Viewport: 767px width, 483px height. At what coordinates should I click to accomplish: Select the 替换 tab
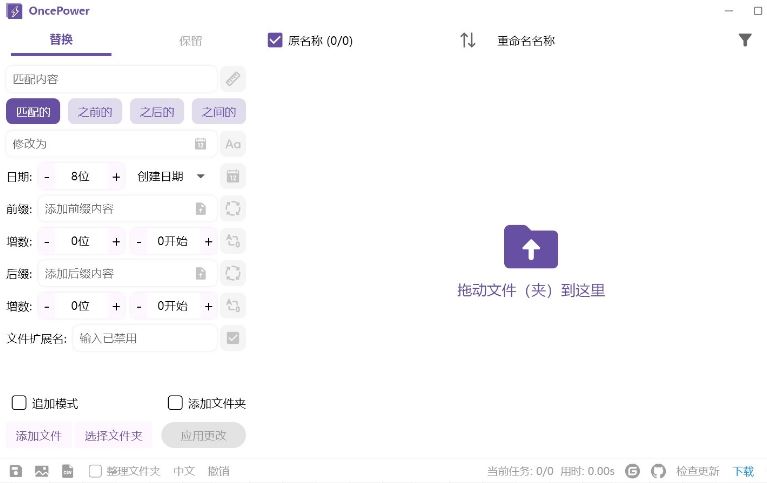61,40
